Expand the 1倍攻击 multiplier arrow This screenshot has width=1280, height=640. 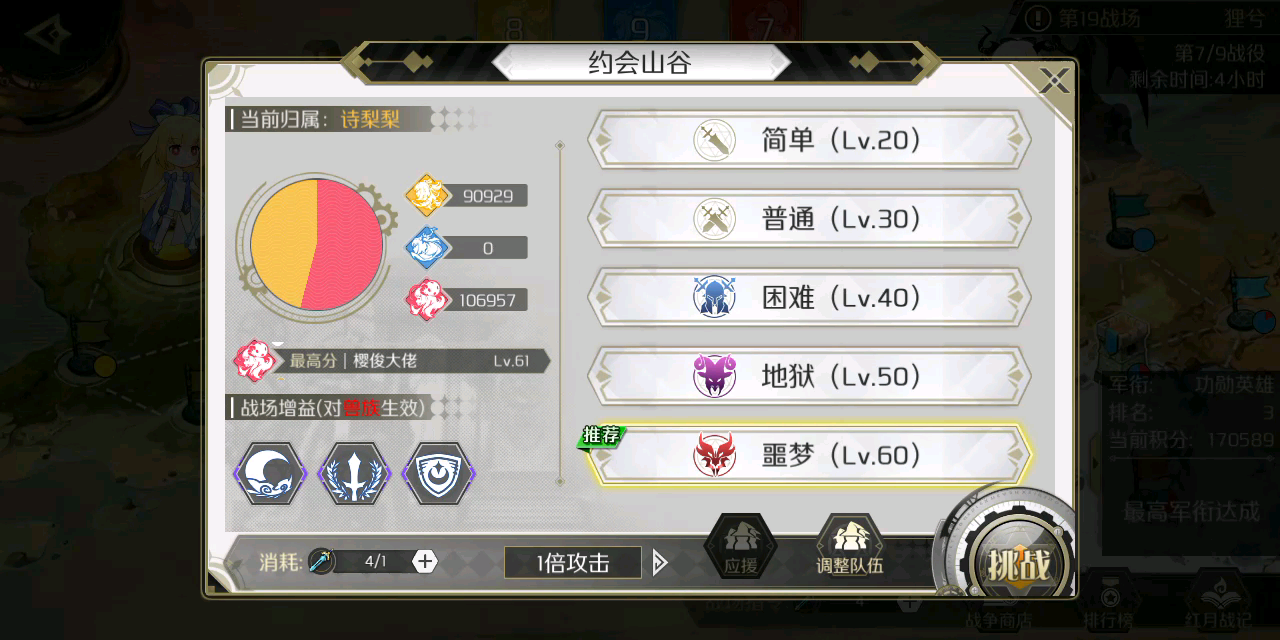point(659,562)
